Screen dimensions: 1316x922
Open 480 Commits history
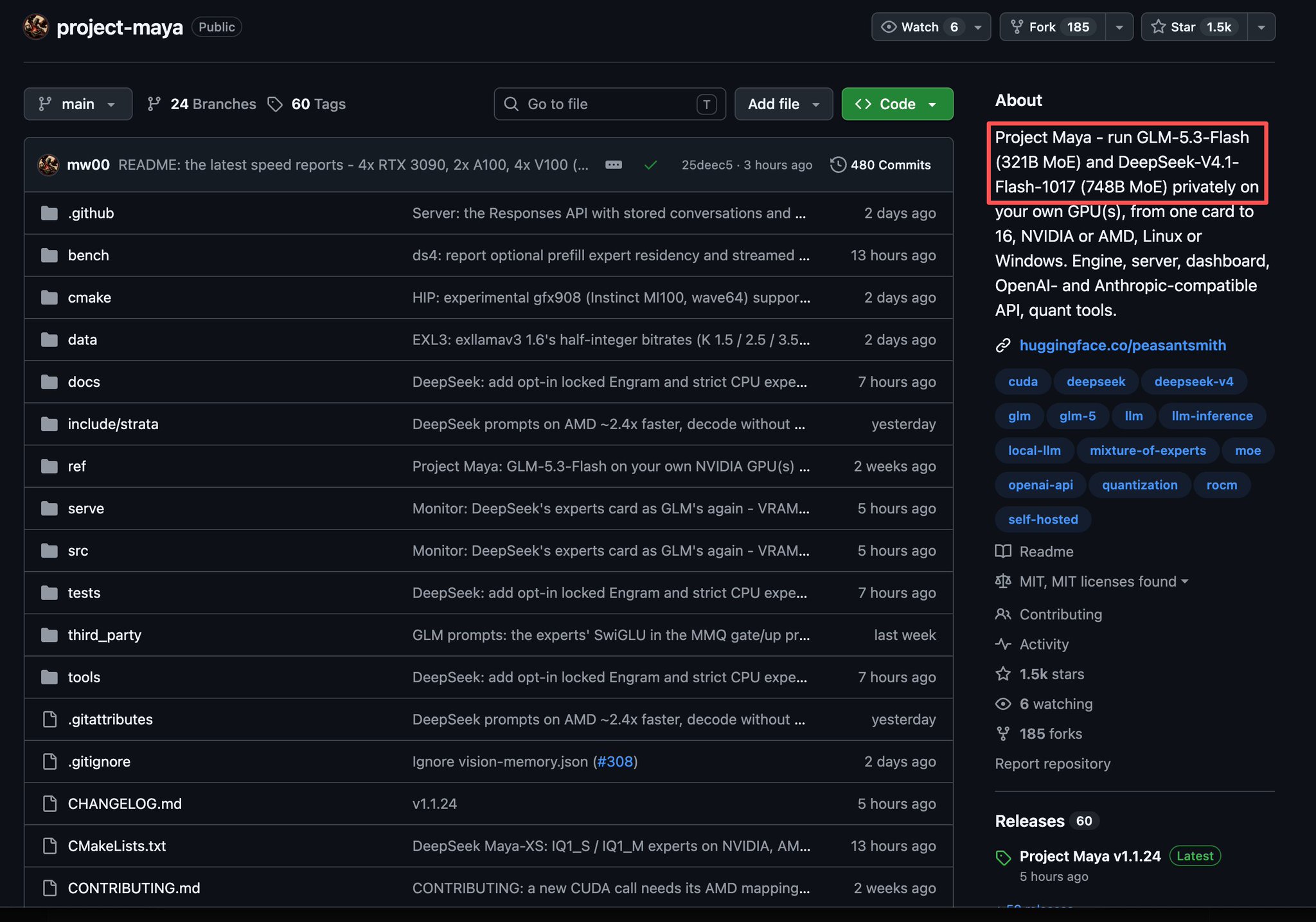(880, 165)
